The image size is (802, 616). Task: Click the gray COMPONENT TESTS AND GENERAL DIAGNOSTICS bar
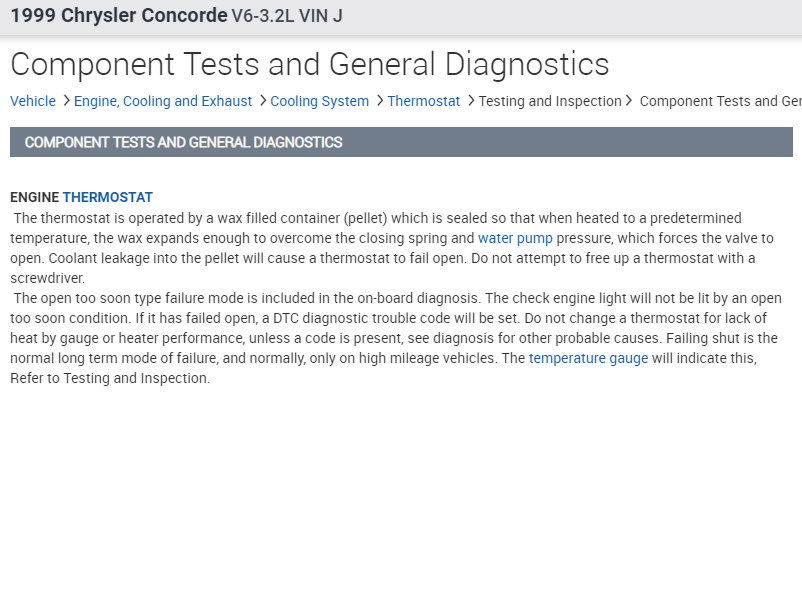pyautogui.click(x=400, y=142)
